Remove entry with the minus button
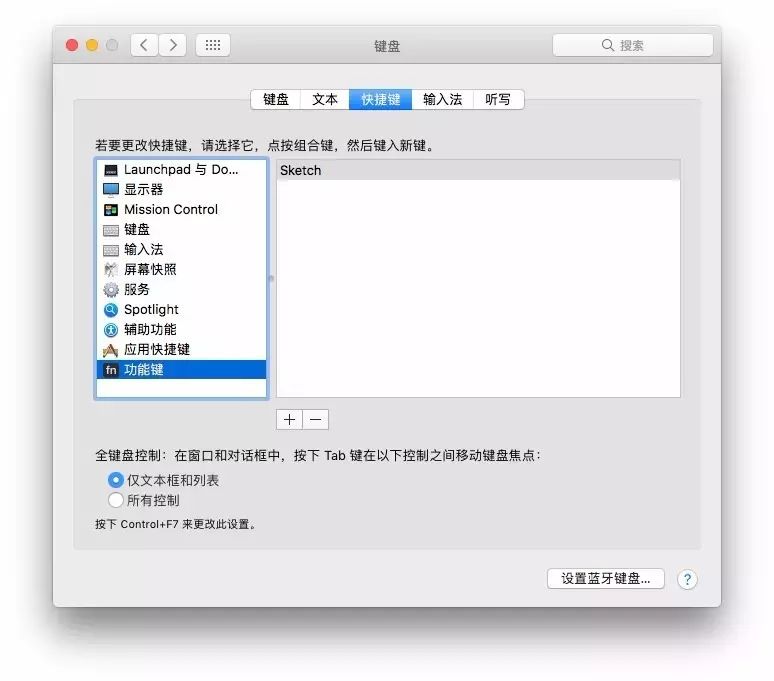The width and height of the screenshot is (774, 681). tap(315, 419)
